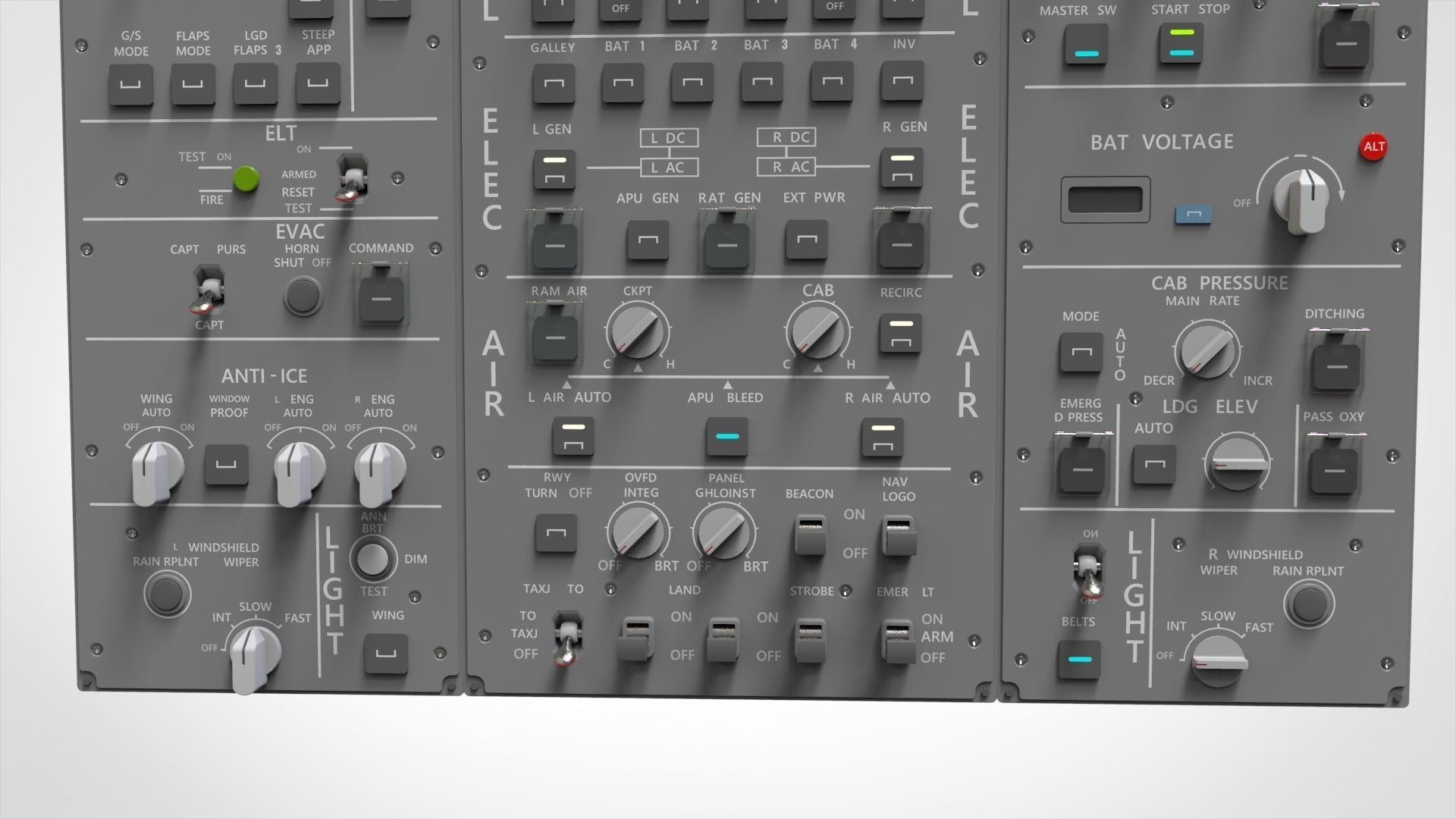Push the START STOP button
The height and width of the screenshot is (819, 1456).
(1181, 43)
